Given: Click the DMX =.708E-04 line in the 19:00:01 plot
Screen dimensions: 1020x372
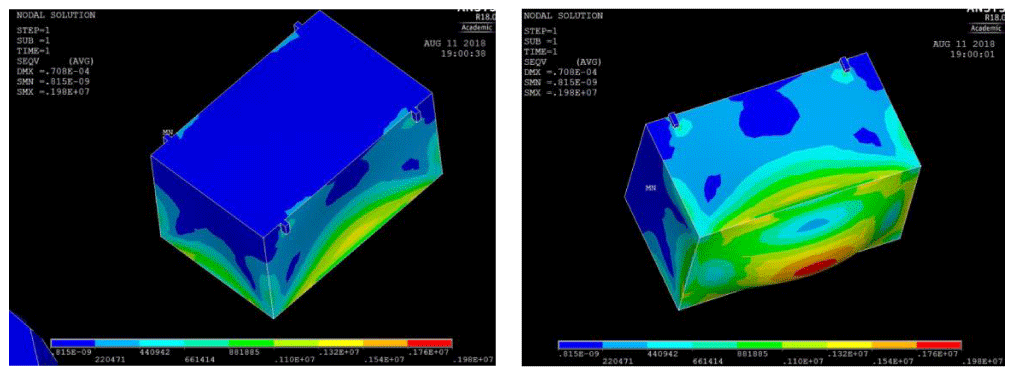Looking at the screenshot, I should [x=562, y=72].
